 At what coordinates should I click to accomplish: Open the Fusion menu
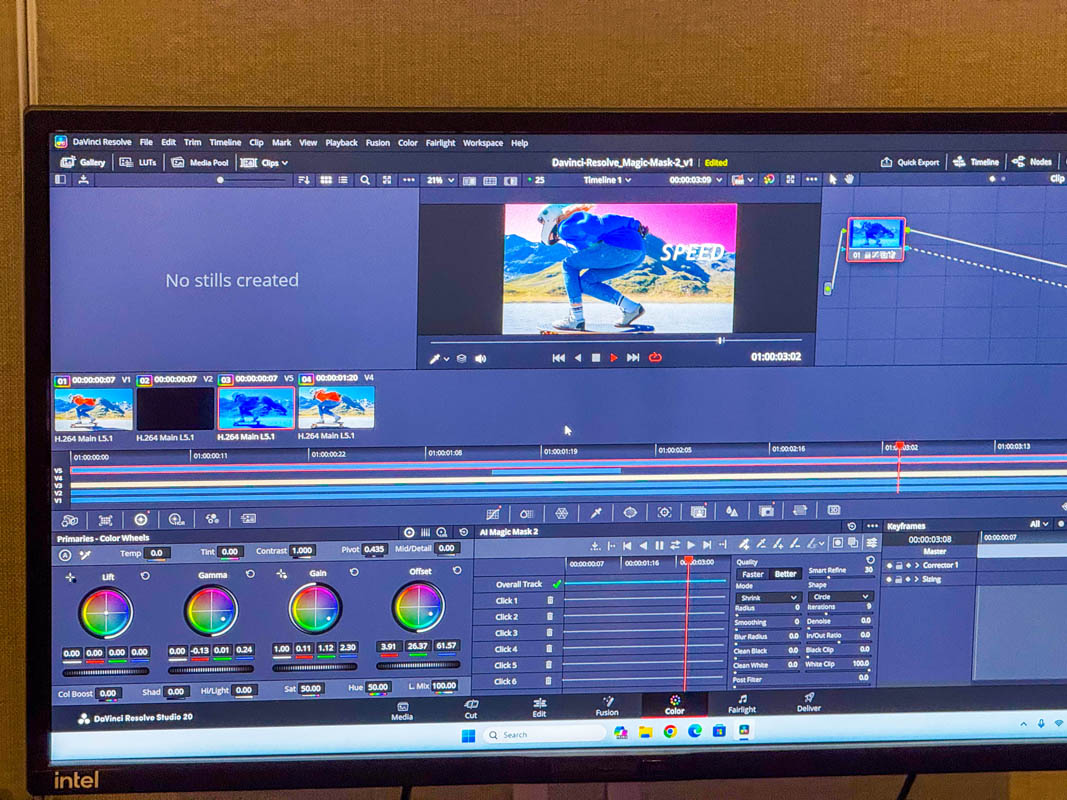click(x=378, y=143)
